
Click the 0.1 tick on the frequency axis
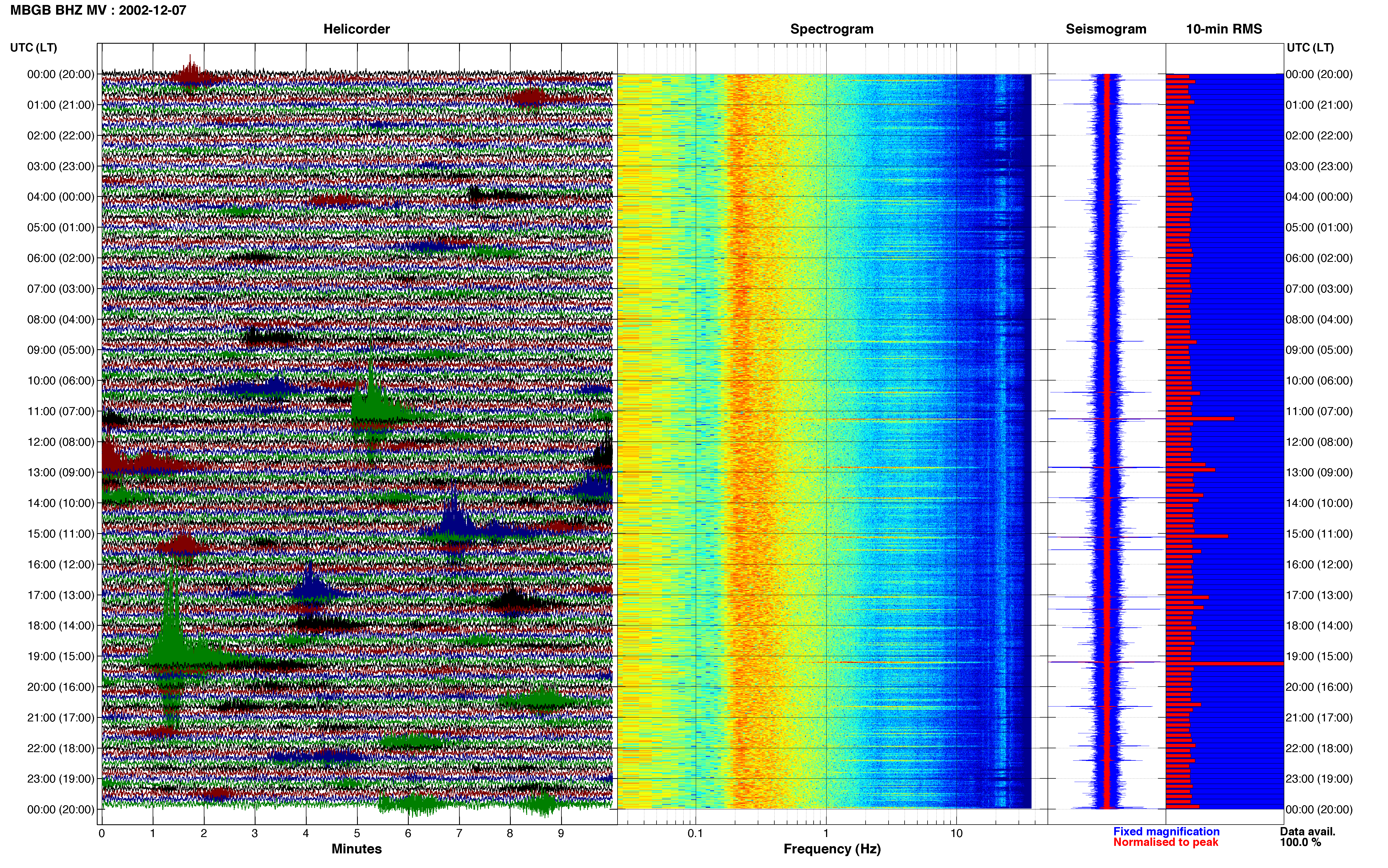695,833
